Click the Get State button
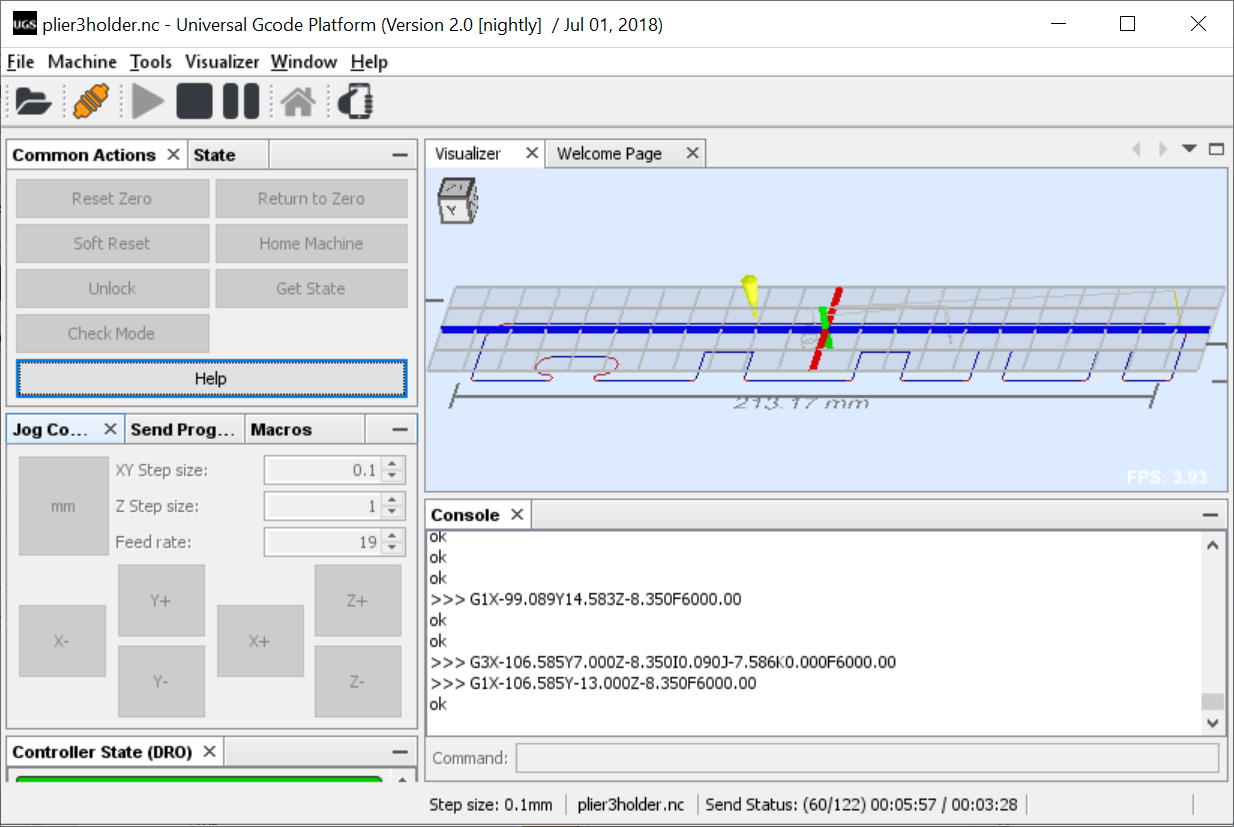Image resolution: width=1234 pixels, height=827 pixels. (x=311, y=289)
